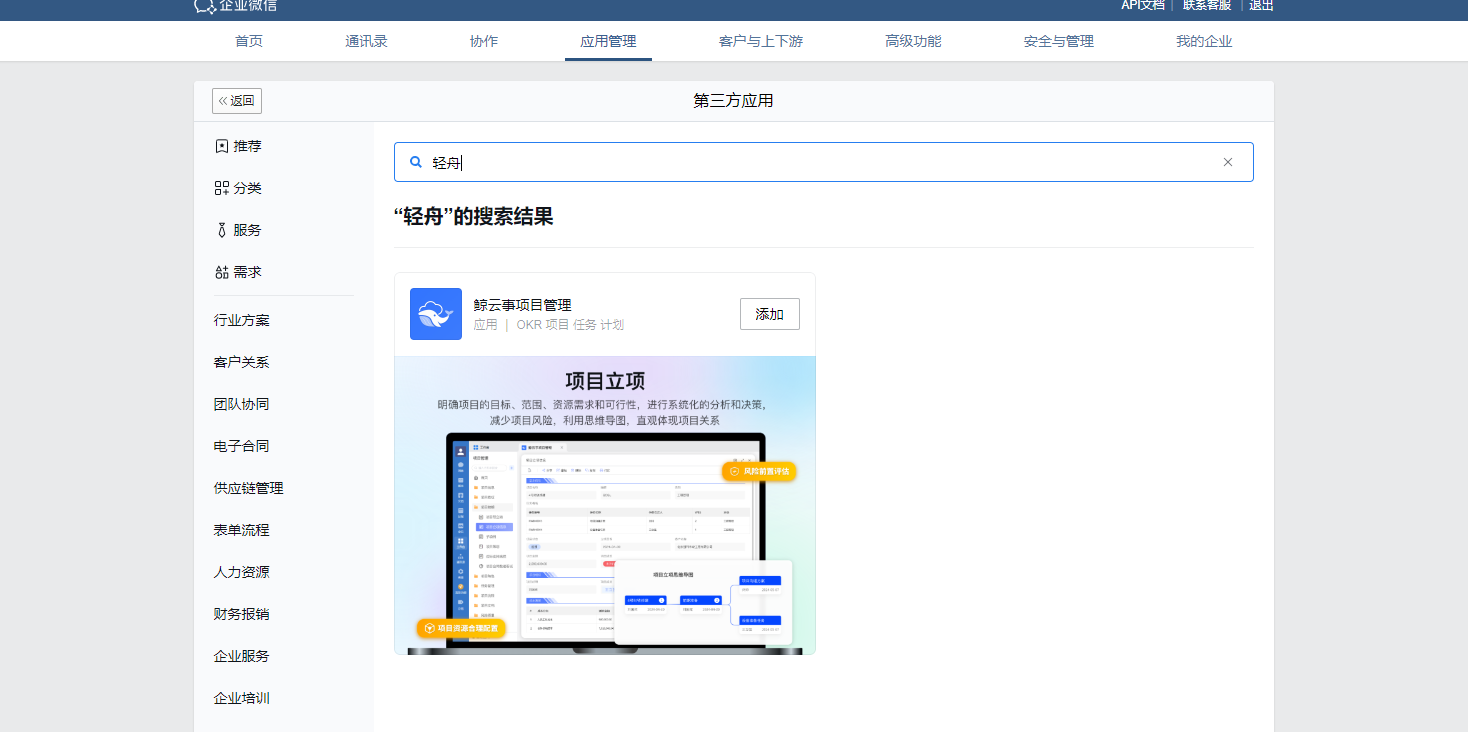Switch to the 通讯录 tab

pyautogui.click(x=367, y=41)
